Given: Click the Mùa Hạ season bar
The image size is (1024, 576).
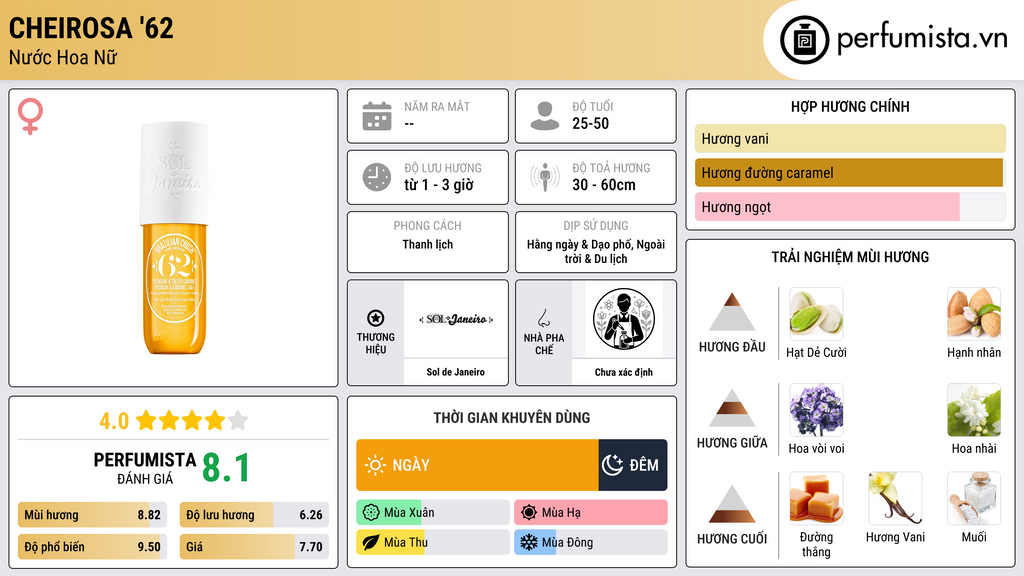Looking at the screenshot, I should (591, 513).
